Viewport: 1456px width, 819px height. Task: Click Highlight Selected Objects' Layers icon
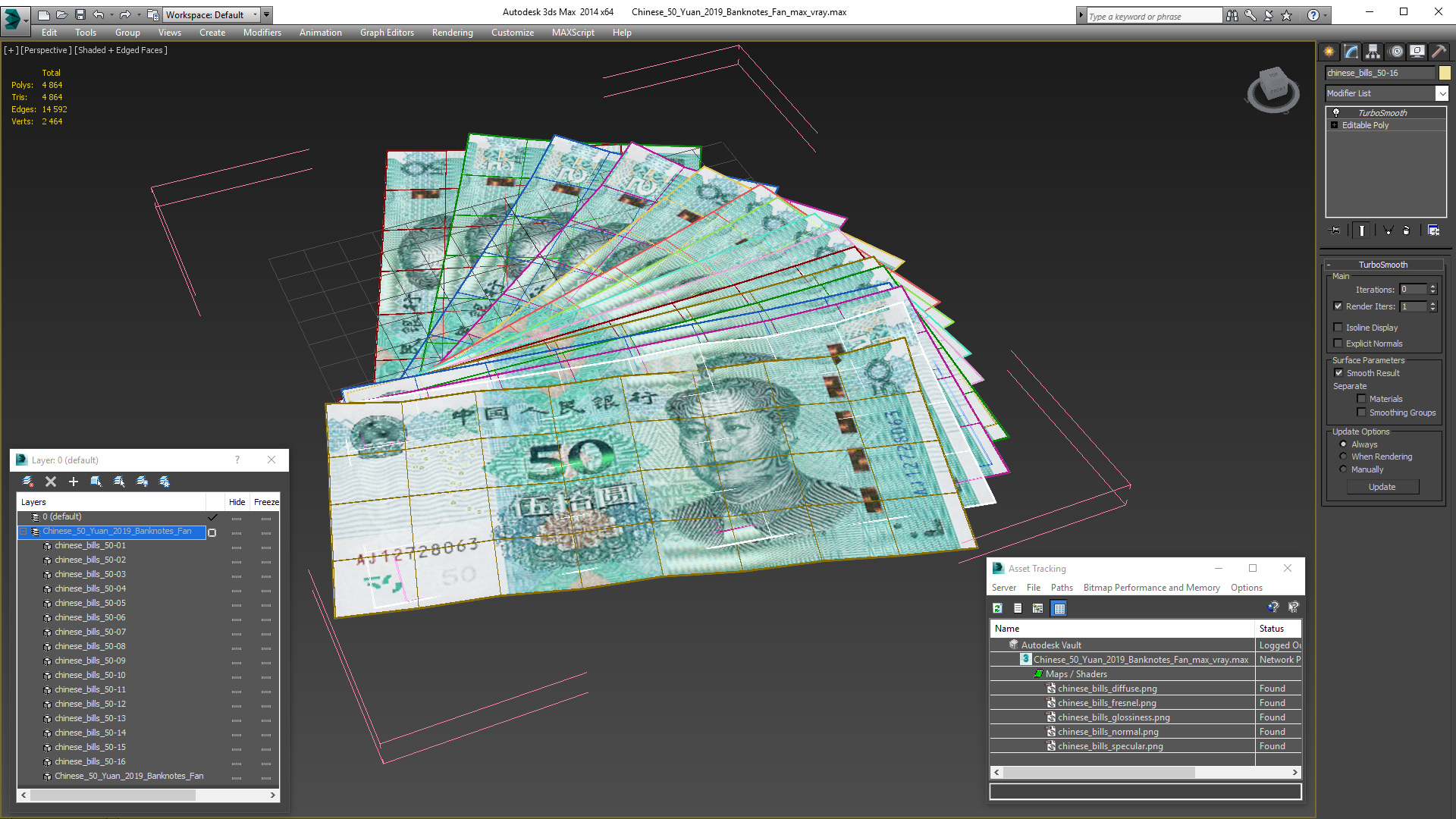click(x=119, y=482)
